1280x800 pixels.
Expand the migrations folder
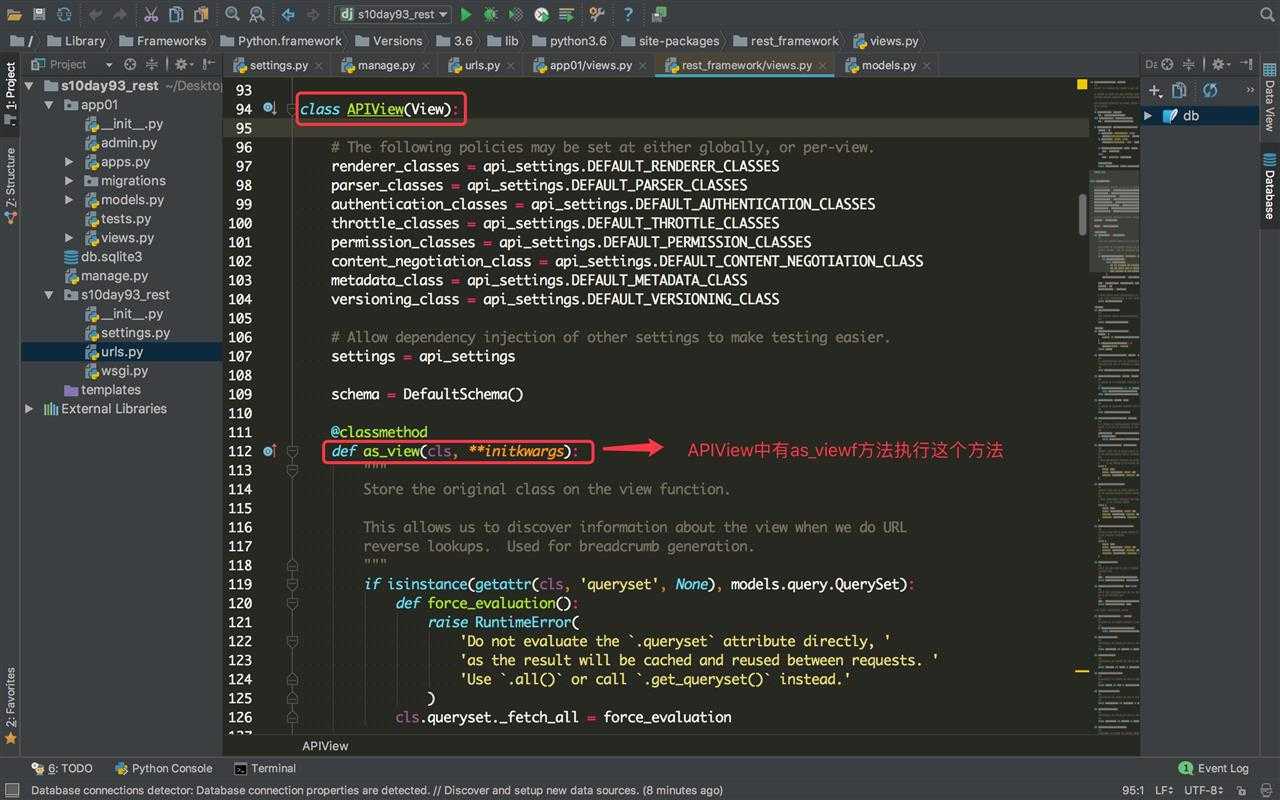coord(69,181)
